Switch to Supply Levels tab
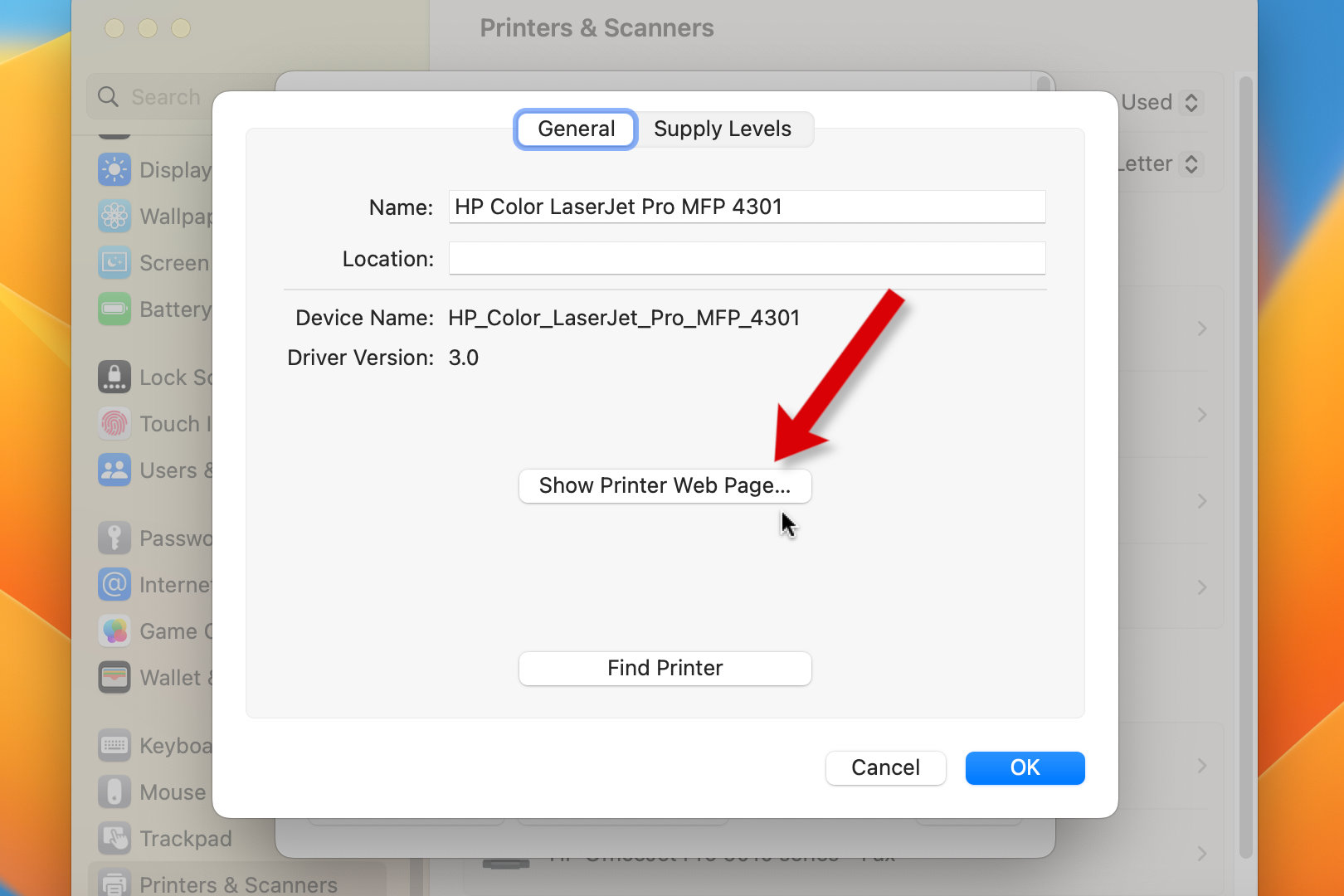1344x896 pixels. coord(722,129)
